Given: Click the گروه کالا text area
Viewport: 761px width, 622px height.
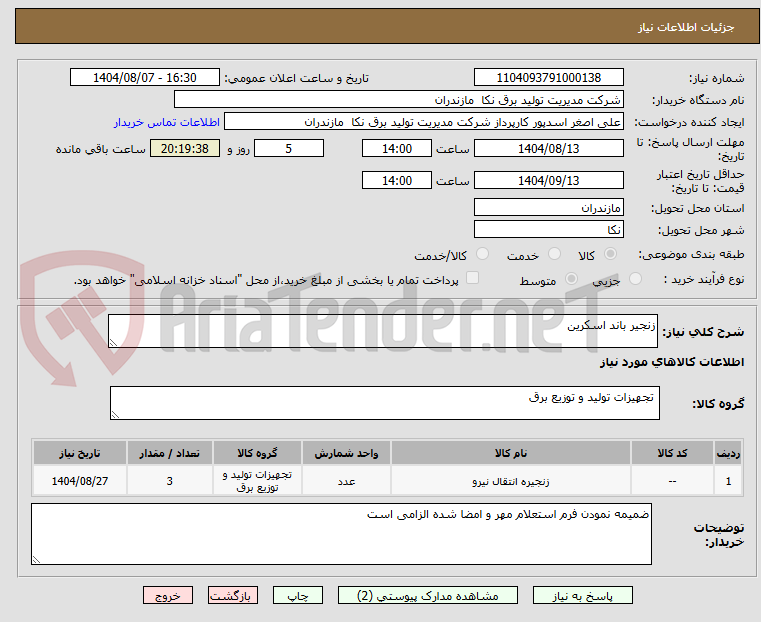Looking at the screenshot, I should coord(385,403).
